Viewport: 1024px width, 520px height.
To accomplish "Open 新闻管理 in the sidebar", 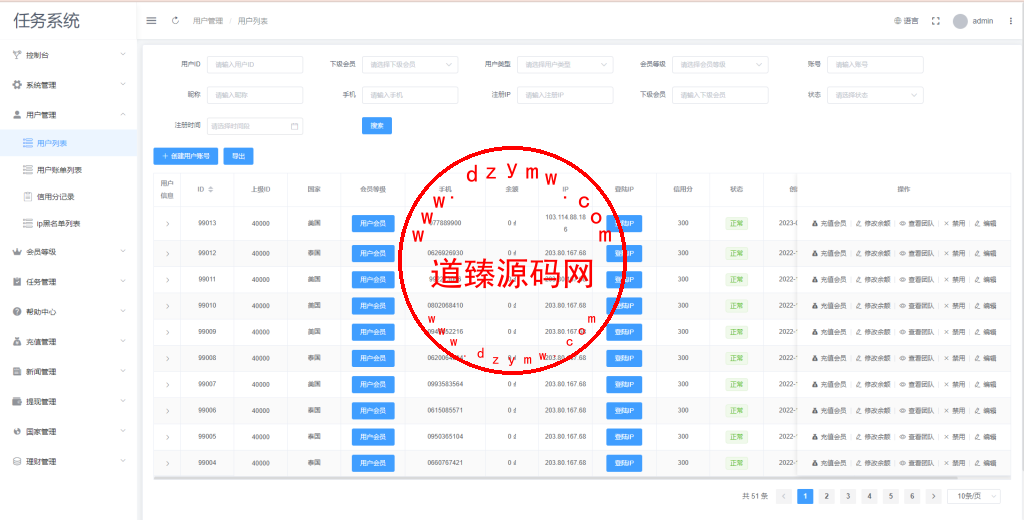I will click(69, 372).
